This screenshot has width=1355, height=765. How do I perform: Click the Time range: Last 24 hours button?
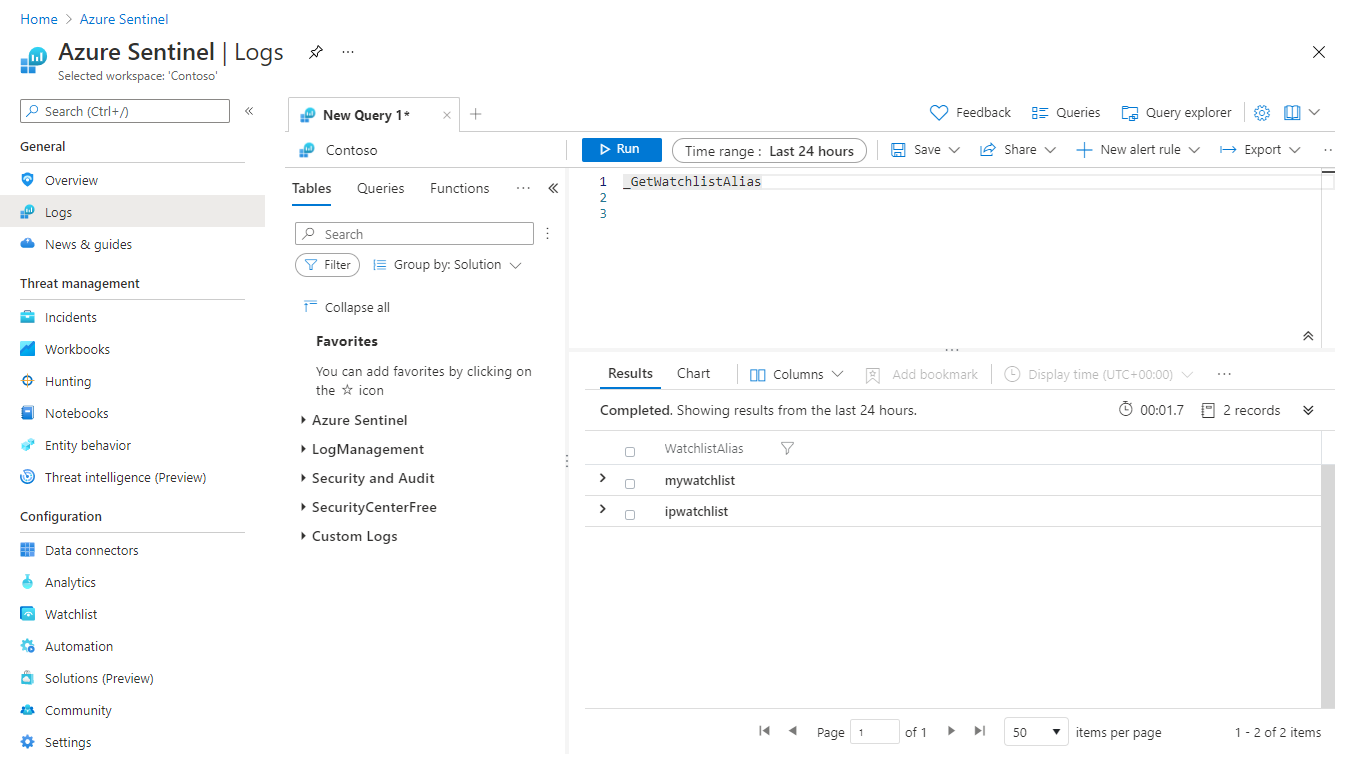769,151
